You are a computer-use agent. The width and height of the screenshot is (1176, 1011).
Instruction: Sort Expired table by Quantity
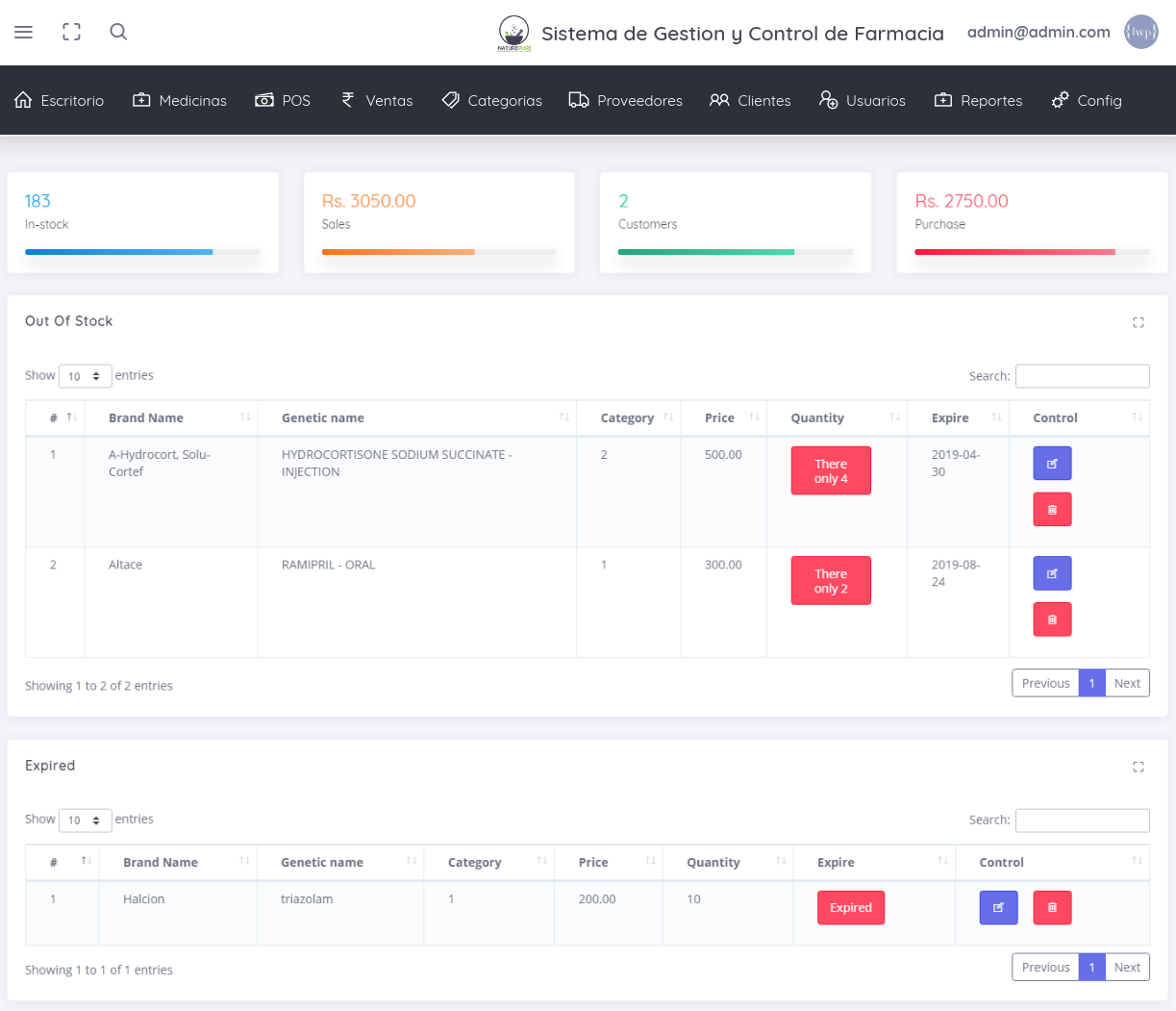point(728,862)
